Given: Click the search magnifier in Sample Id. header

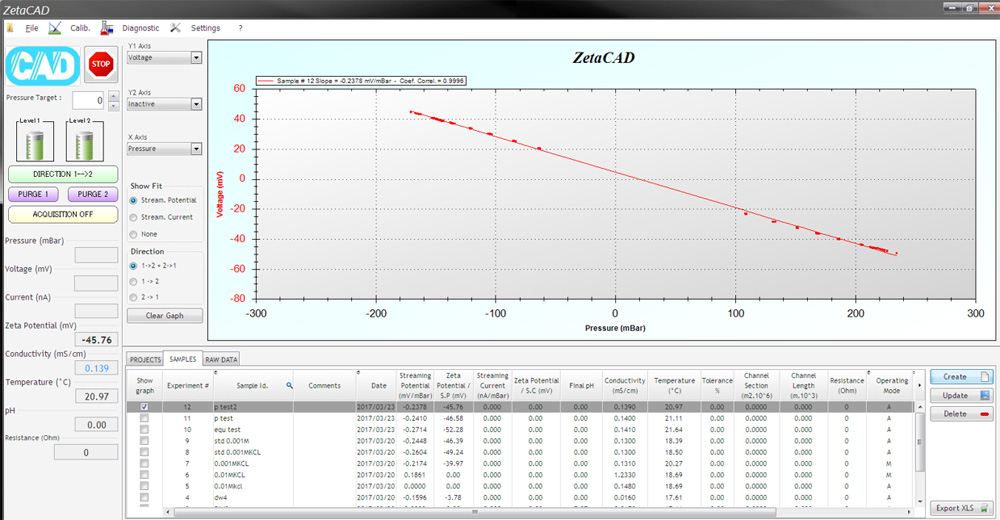Looking at the screenshot, I should (290, 385).
